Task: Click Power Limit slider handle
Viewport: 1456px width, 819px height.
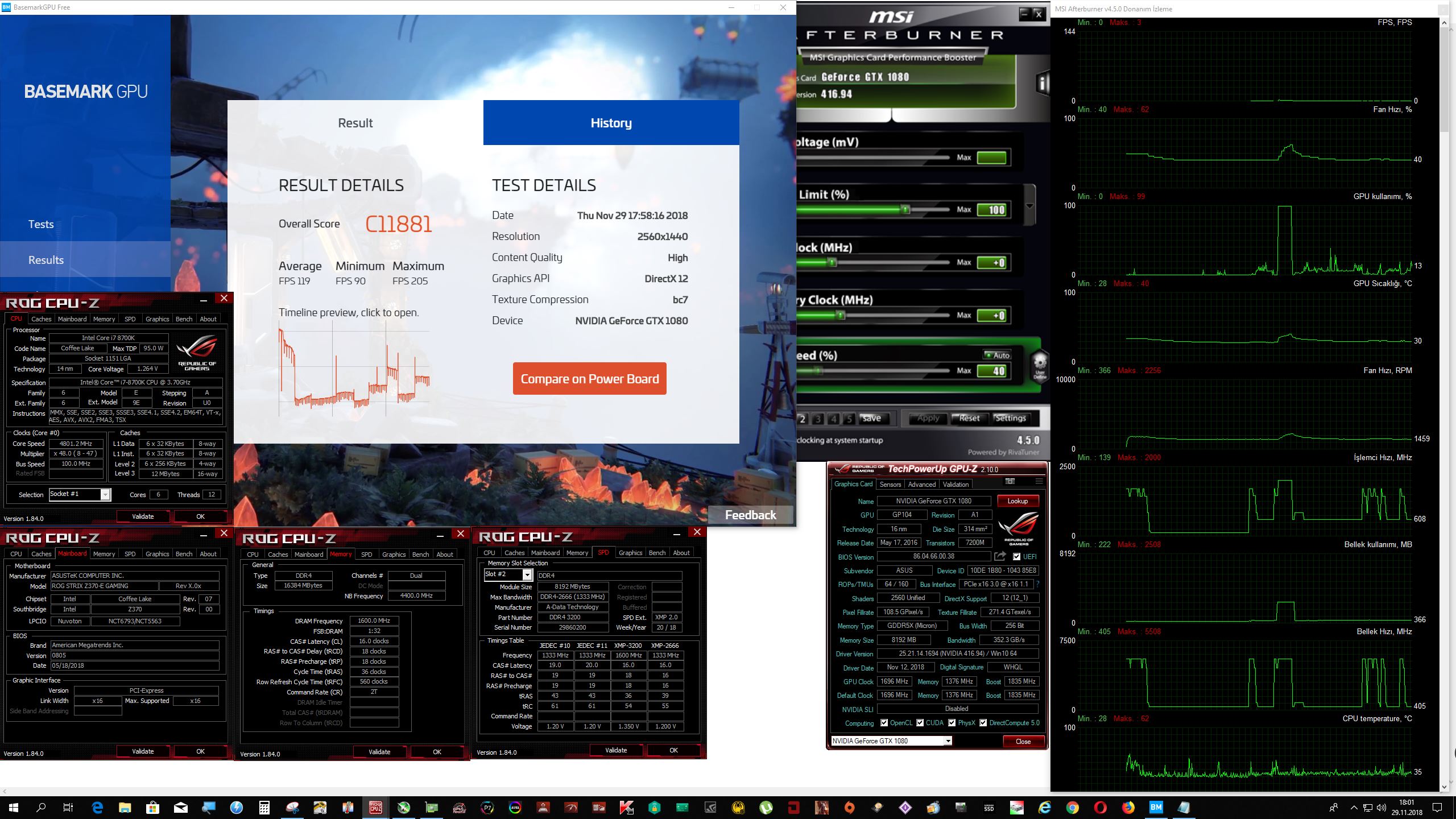Action: tap(905, 209)
